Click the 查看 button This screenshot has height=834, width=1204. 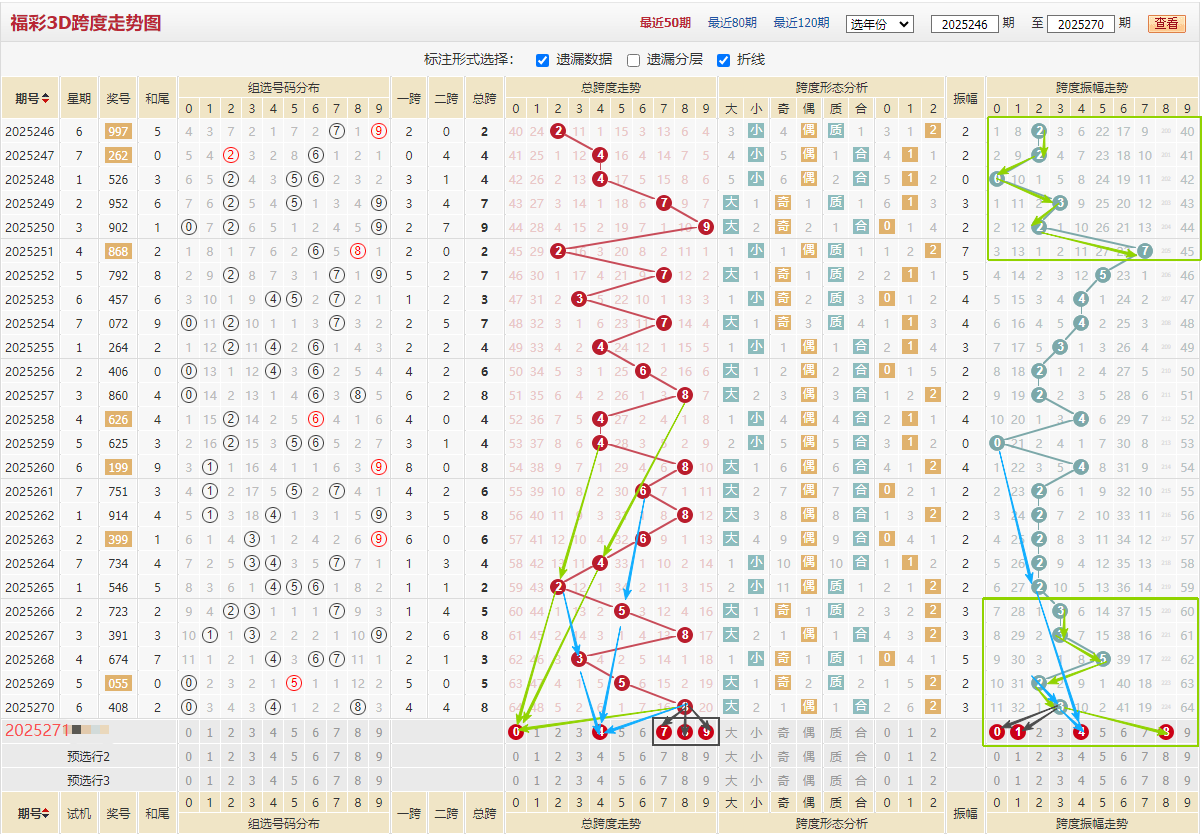(1166, 24)
